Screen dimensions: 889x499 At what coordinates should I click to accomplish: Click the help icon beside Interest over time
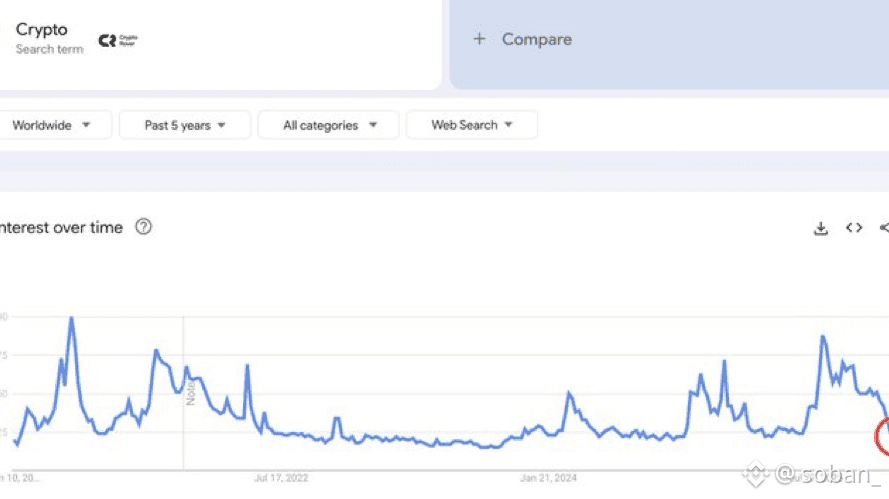click(143, 227)
